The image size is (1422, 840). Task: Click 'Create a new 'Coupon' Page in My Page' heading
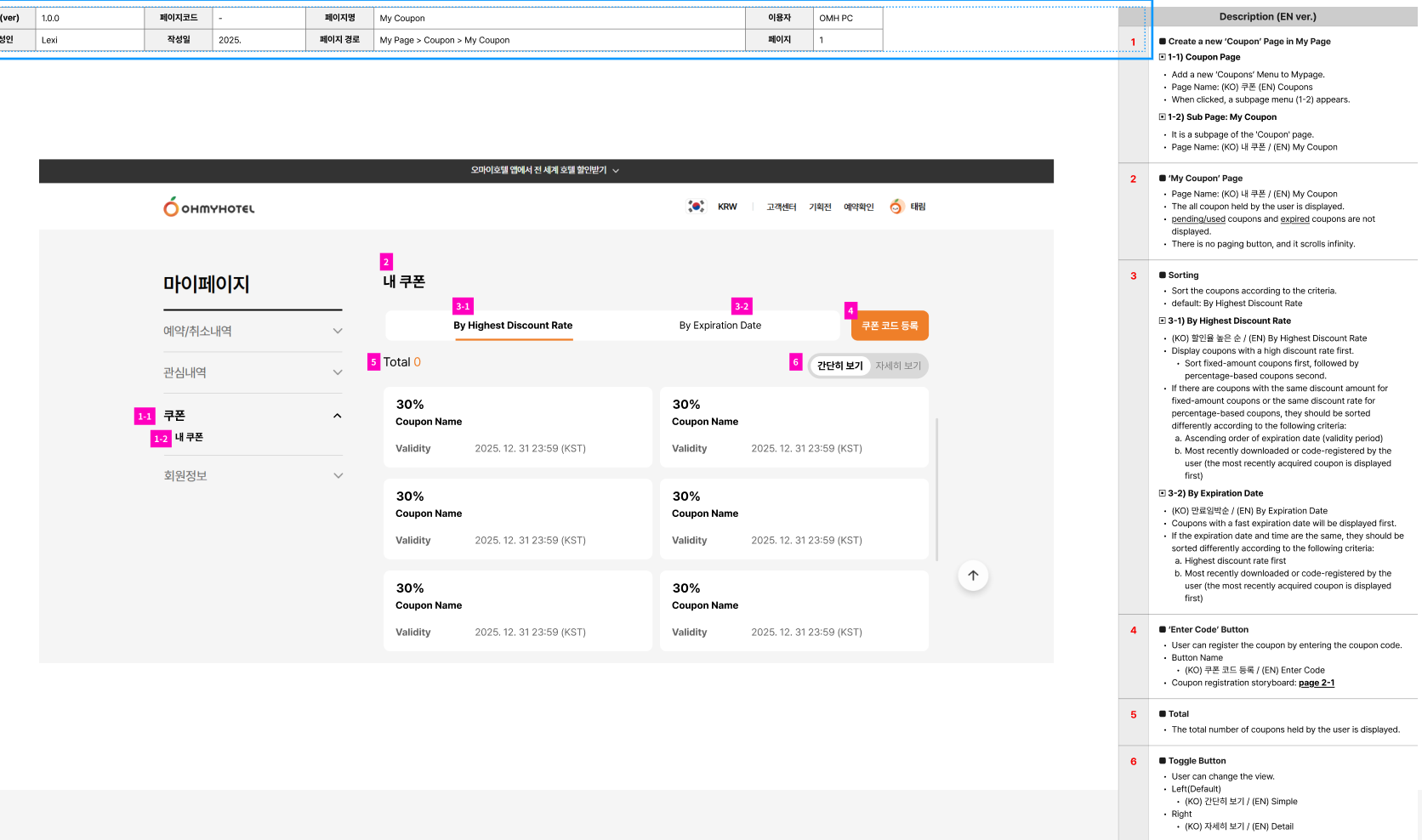tap(1249, 42)
